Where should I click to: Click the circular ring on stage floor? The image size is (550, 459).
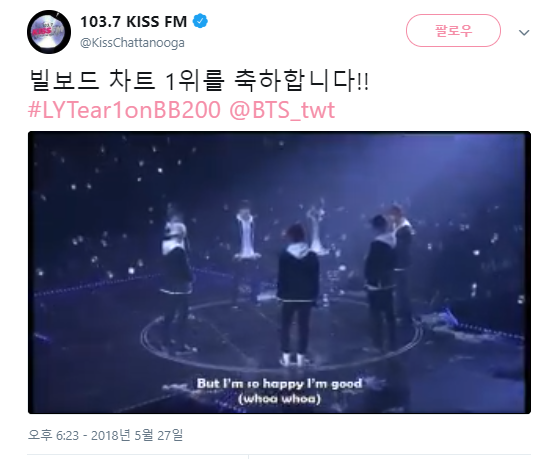click(x=281, y=333)
